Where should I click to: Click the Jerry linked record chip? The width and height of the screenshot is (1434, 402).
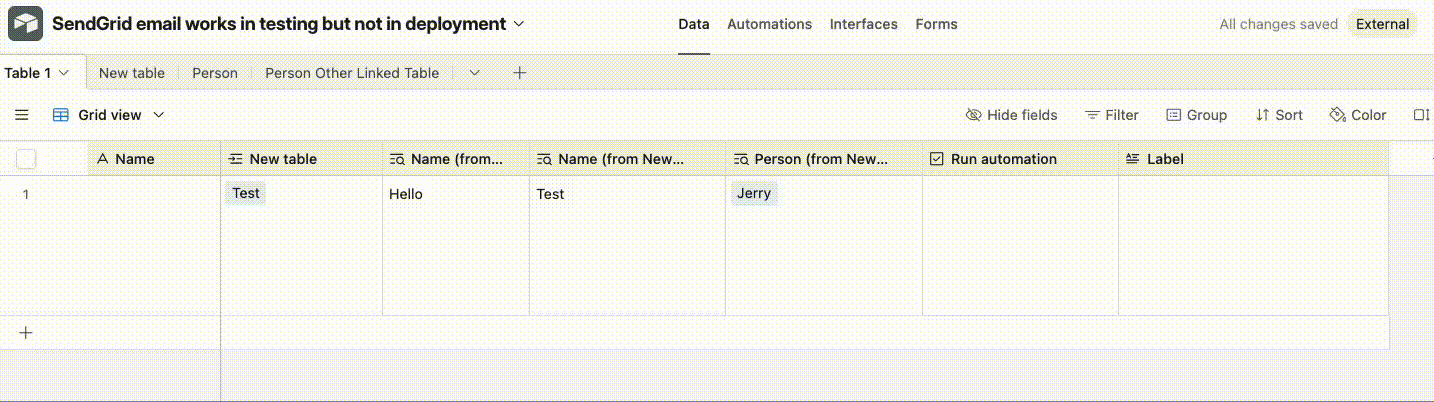[754, 193]
